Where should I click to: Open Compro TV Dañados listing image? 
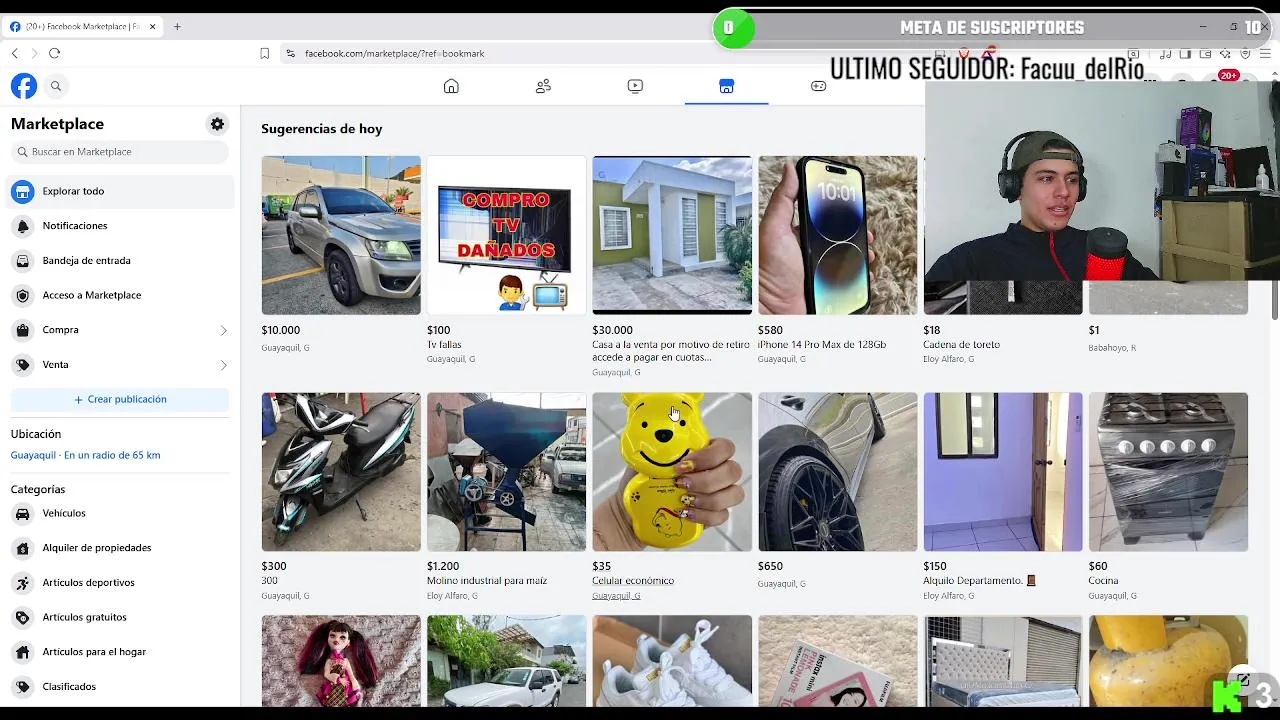coord(506,235)
